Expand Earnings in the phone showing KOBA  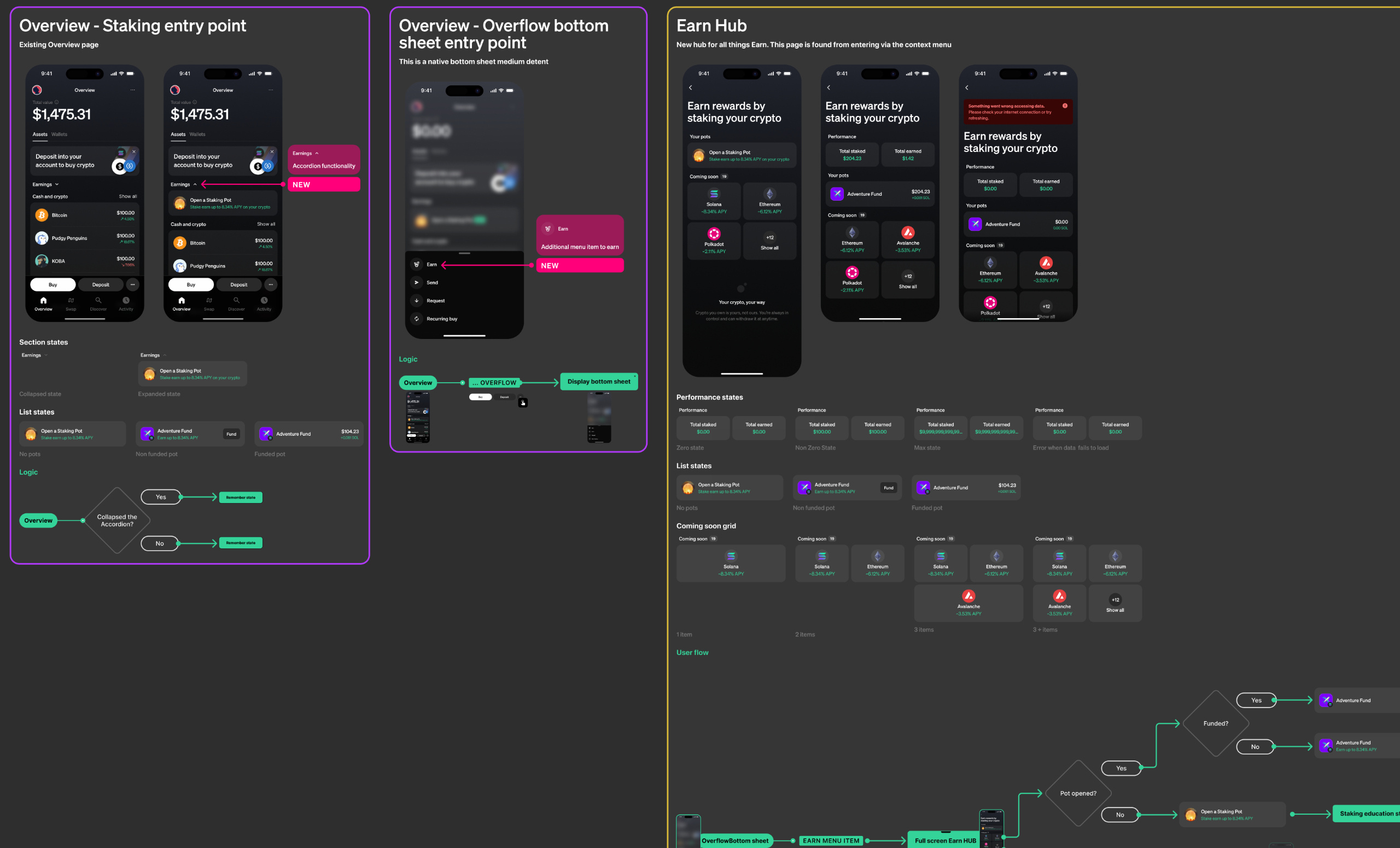pyautogui.click(x=57, y=185)
